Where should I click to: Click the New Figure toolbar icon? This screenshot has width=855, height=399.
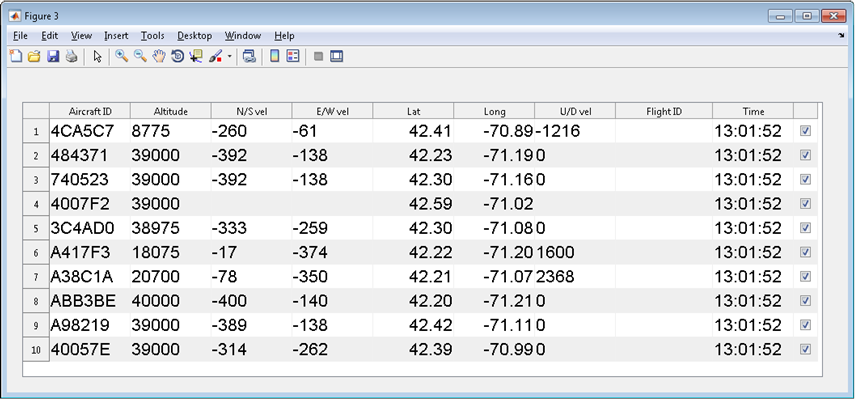(16, 56)
